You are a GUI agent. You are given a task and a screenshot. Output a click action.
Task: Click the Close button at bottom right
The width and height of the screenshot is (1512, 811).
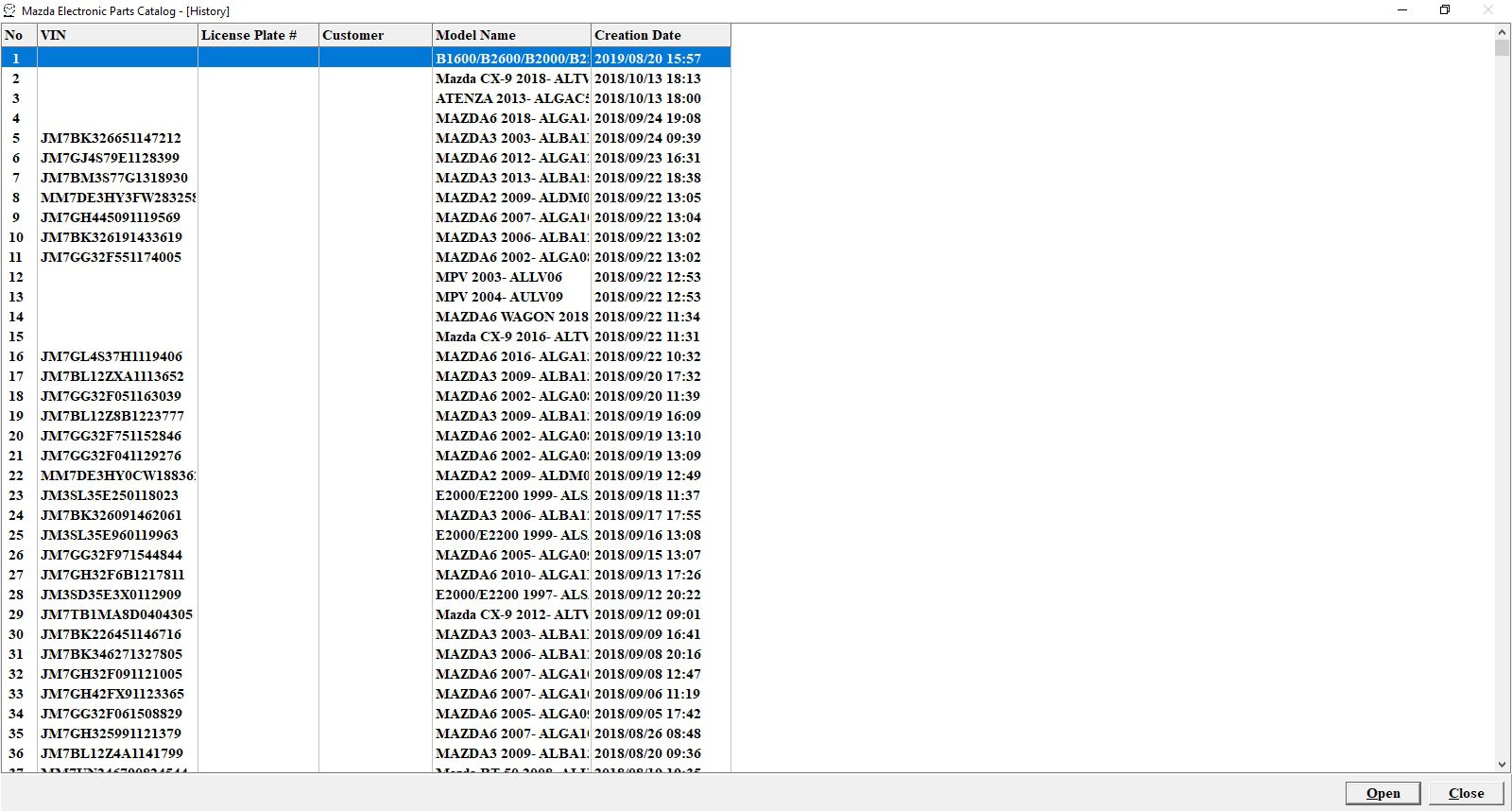tap(1466, 793)
